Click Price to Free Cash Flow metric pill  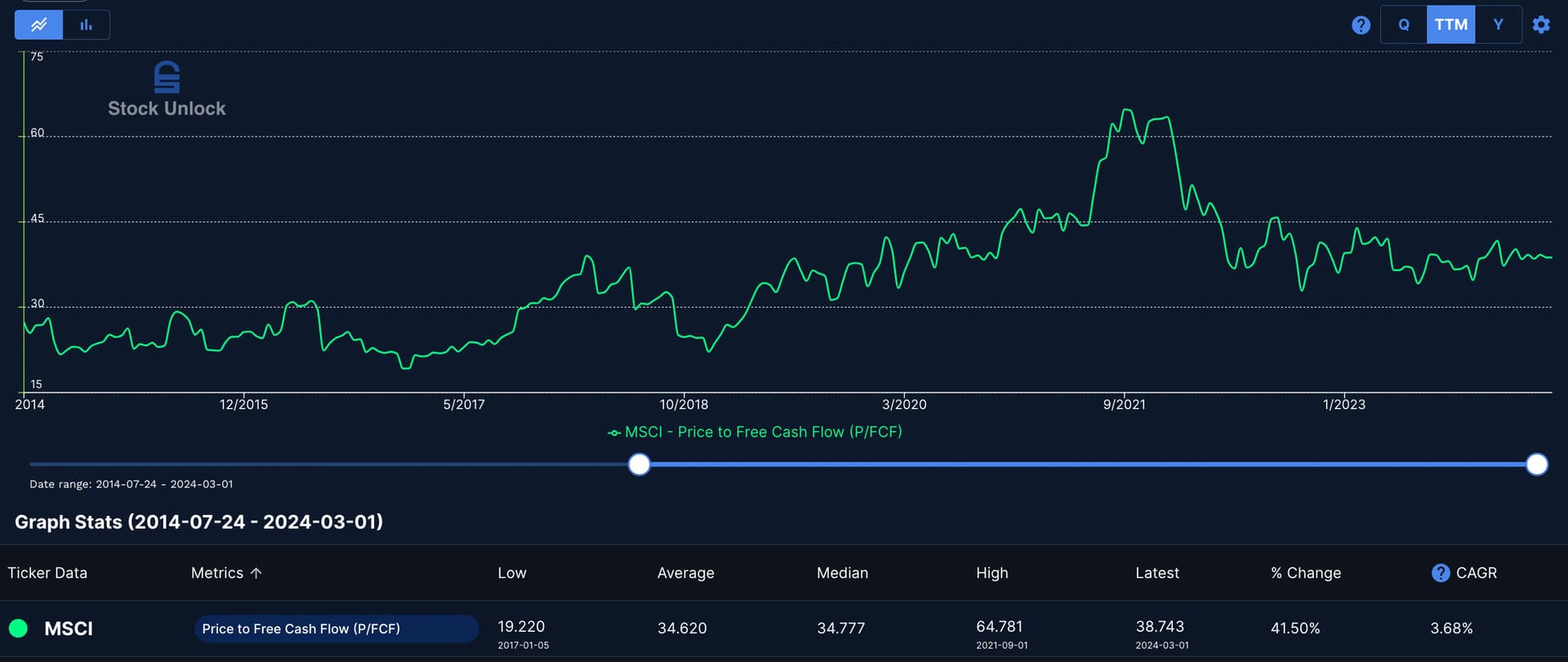pos(336,629)
